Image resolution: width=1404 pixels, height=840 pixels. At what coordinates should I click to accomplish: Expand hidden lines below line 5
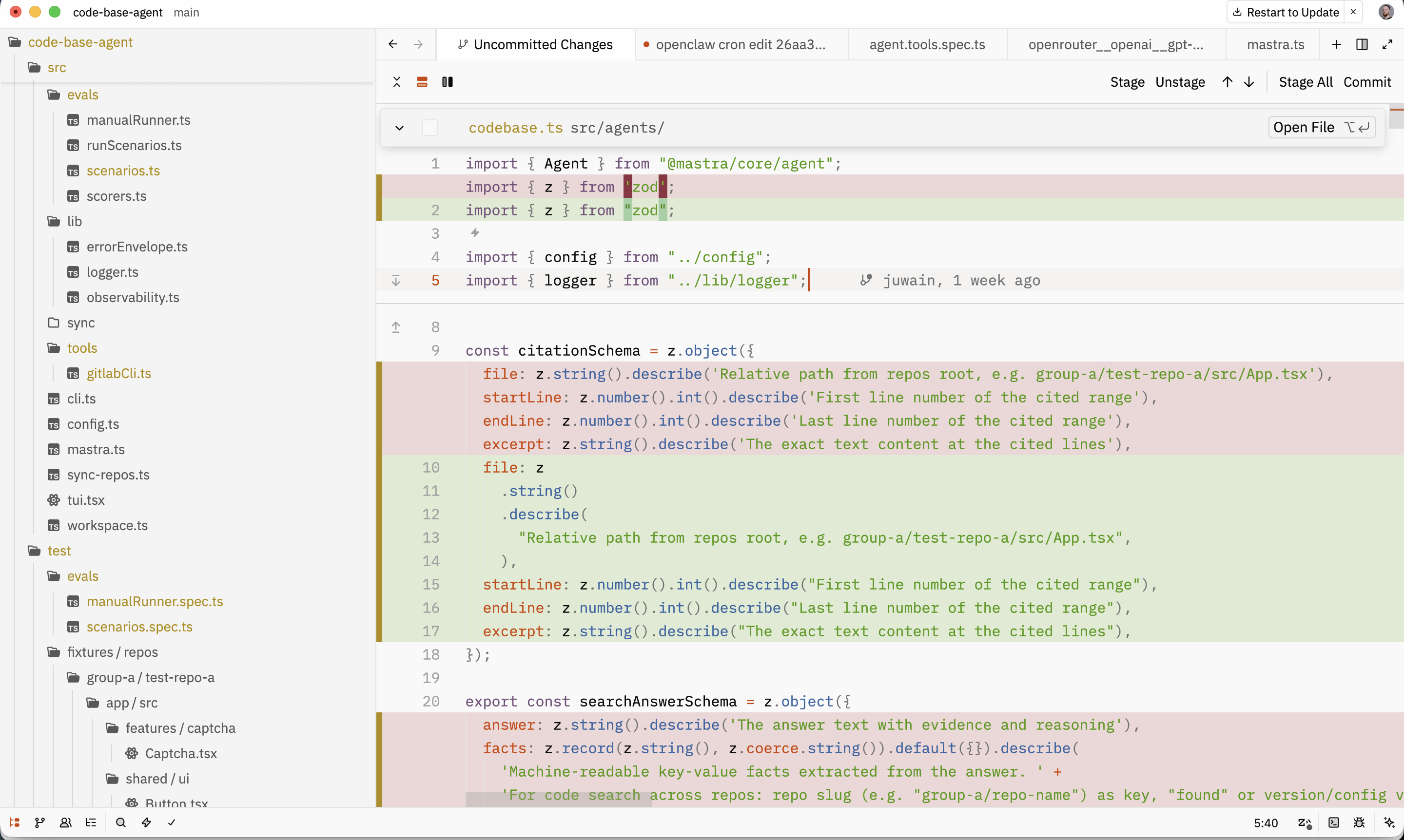pyautogui.click(x=396, y=280)
